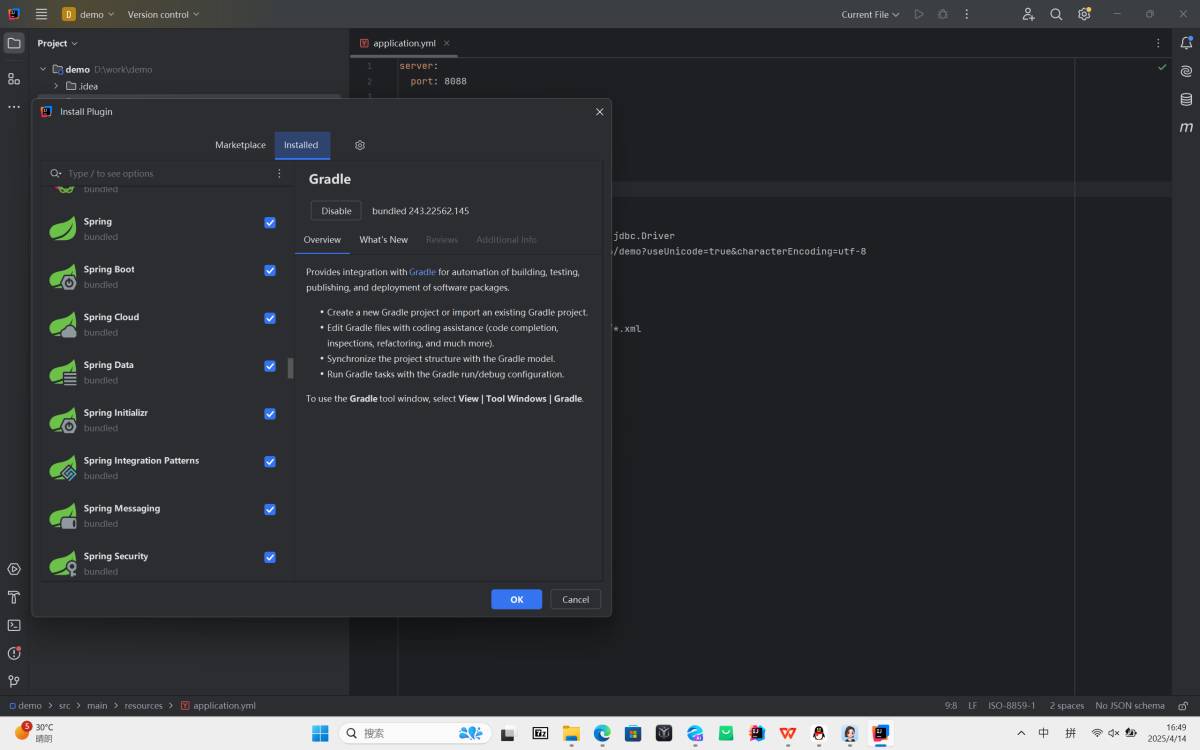The width and height of the screenshot is (1200, 750).
Task: Open the Database tool window icon
Action: point(1186,99)
